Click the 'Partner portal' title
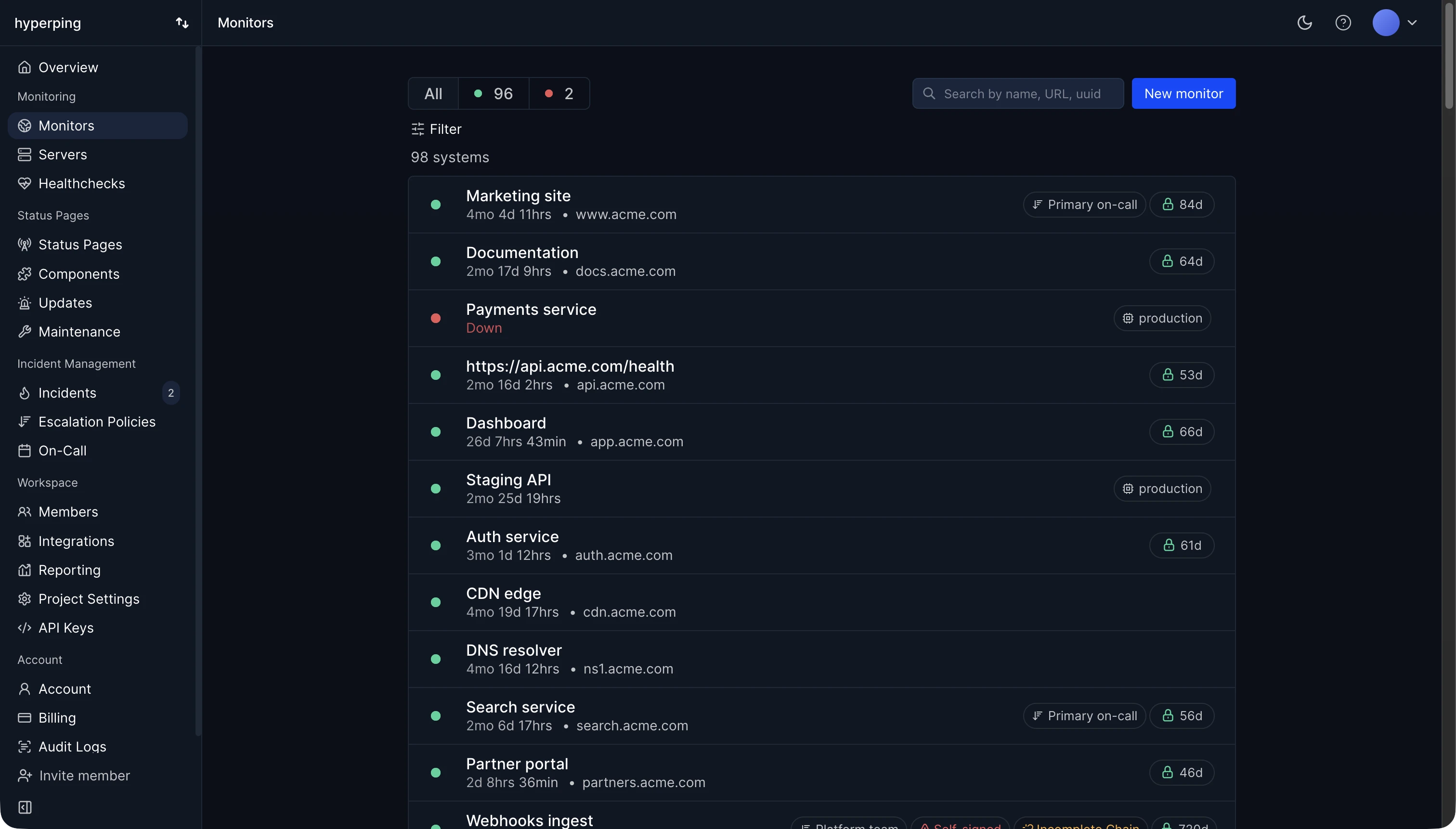Screen dimensions: 1456x829 517,764
